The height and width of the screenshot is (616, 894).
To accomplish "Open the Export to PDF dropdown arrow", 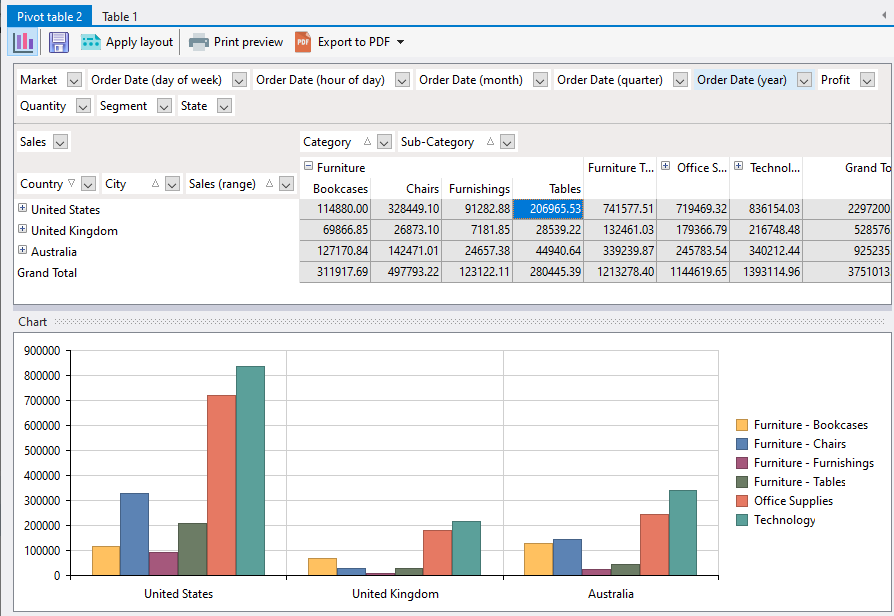I will 400,42.
